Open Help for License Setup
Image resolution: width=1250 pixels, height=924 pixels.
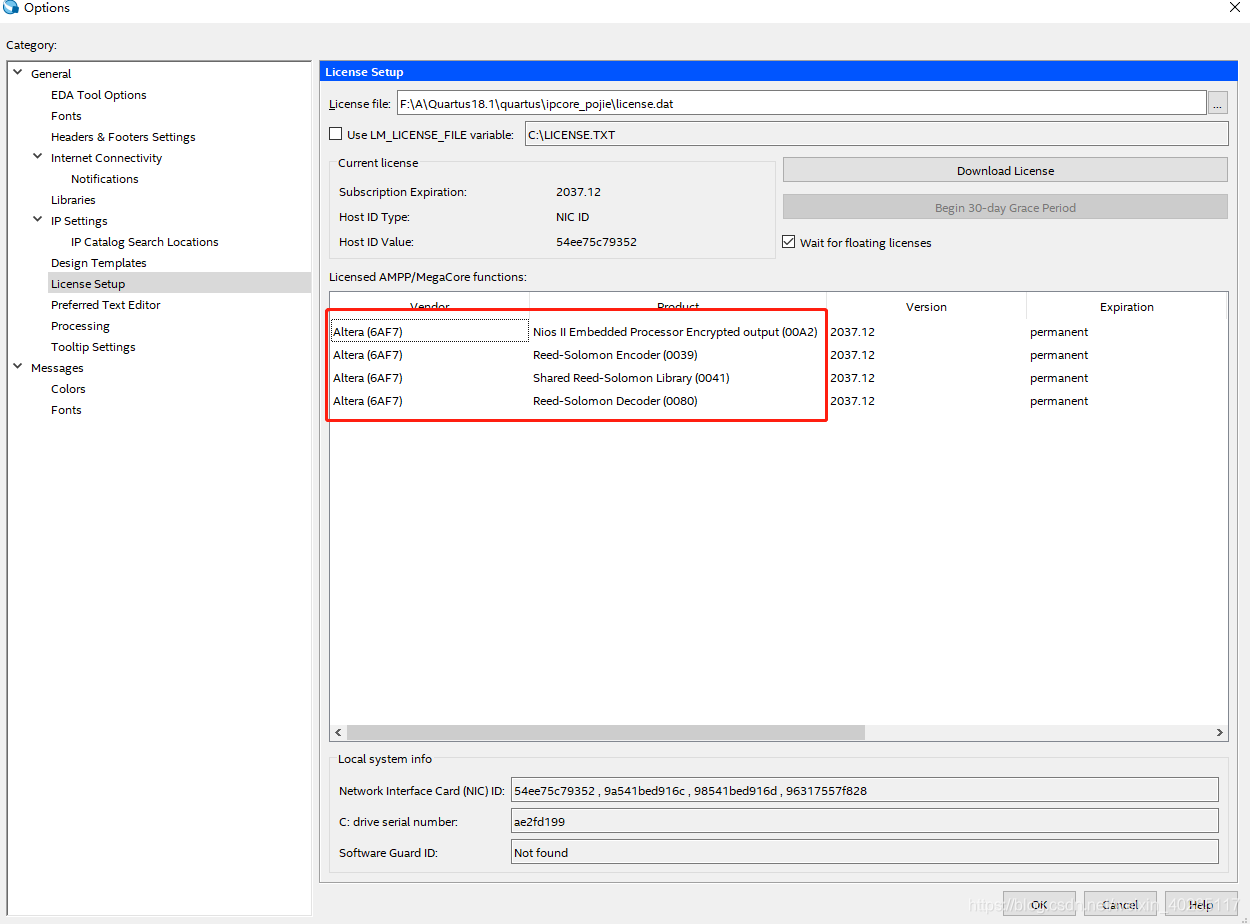tap(1201, 904)
